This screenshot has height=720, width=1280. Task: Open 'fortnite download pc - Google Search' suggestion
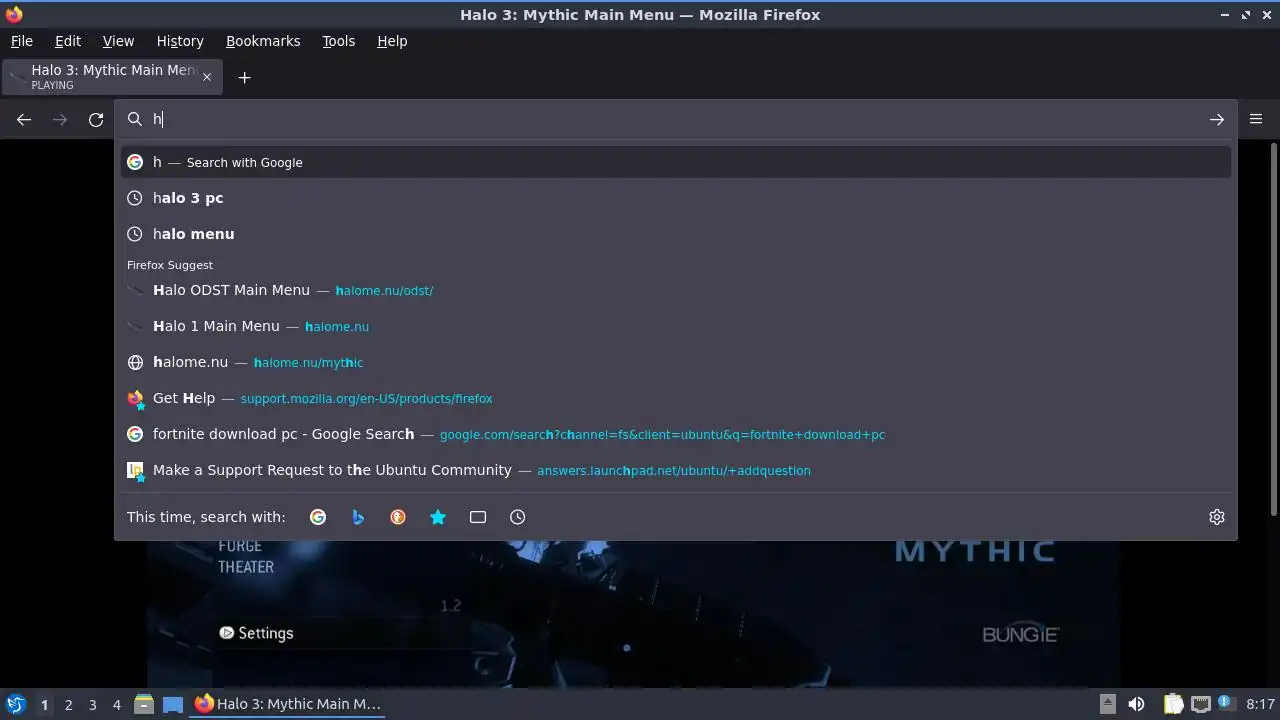click(x=675, y=434)
